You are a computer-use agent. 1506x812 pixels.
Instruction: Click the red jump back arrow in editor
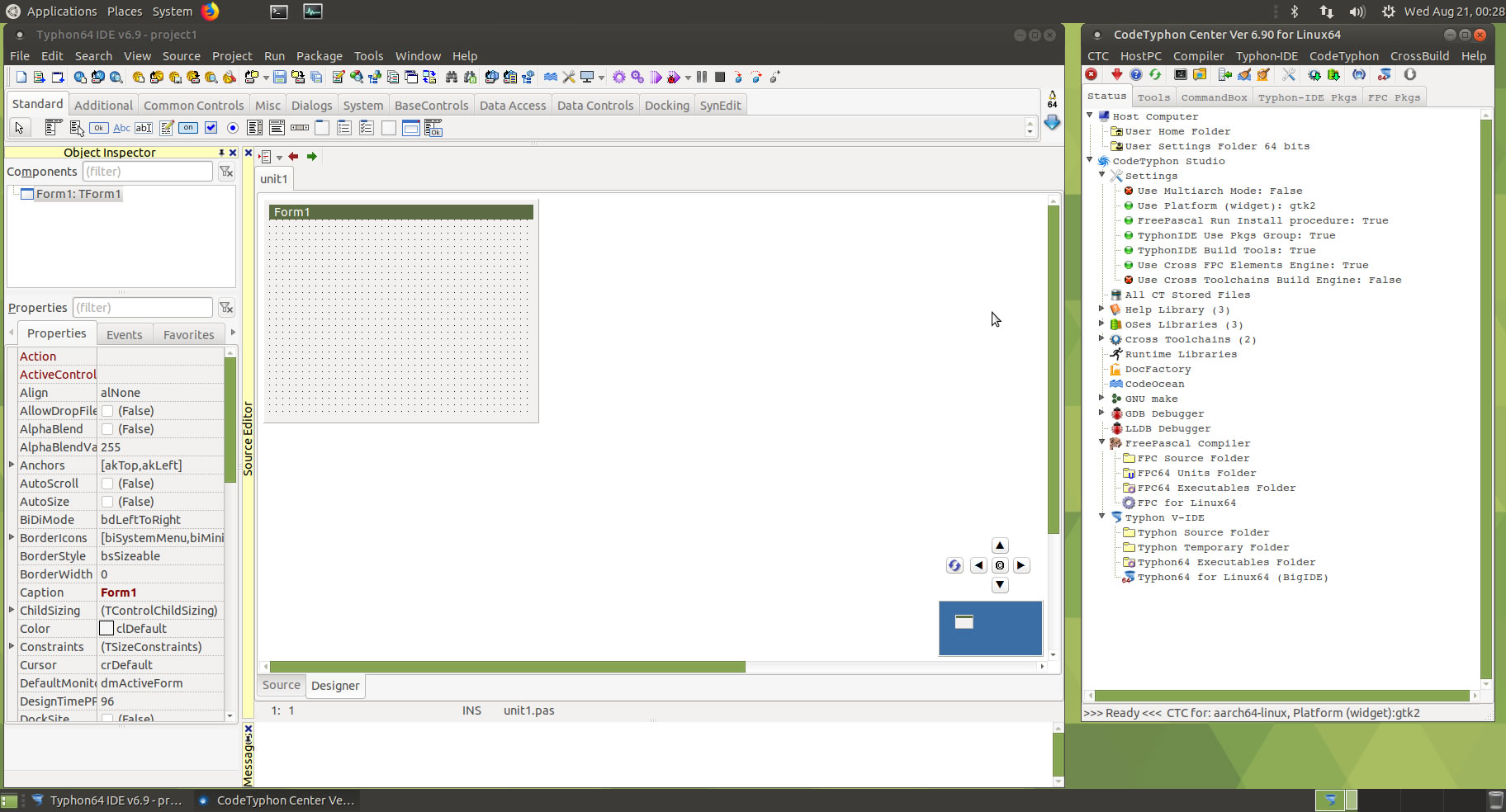[x=293, y=157]
